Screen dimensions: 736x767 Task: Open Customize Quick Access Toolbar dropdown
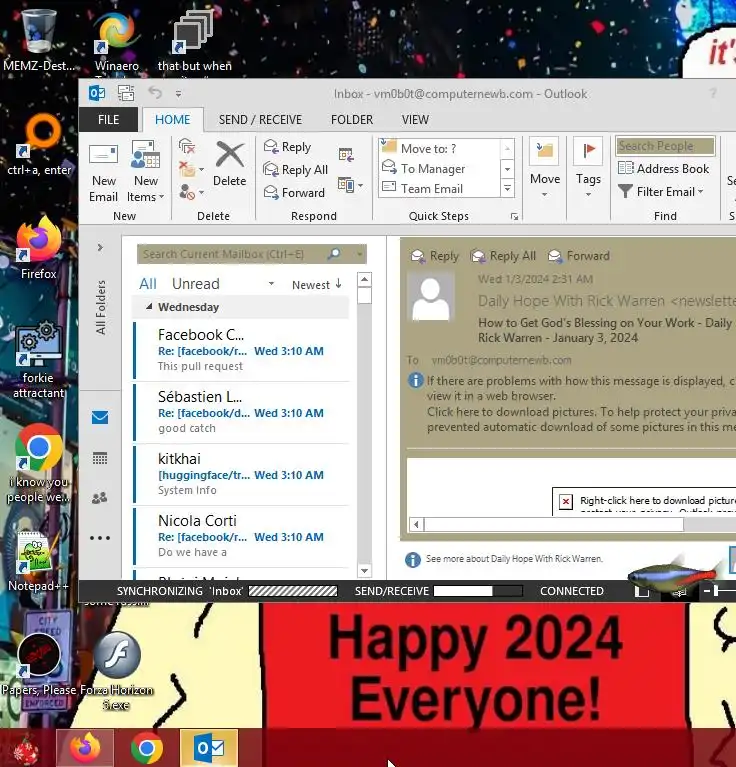[178, 93]
